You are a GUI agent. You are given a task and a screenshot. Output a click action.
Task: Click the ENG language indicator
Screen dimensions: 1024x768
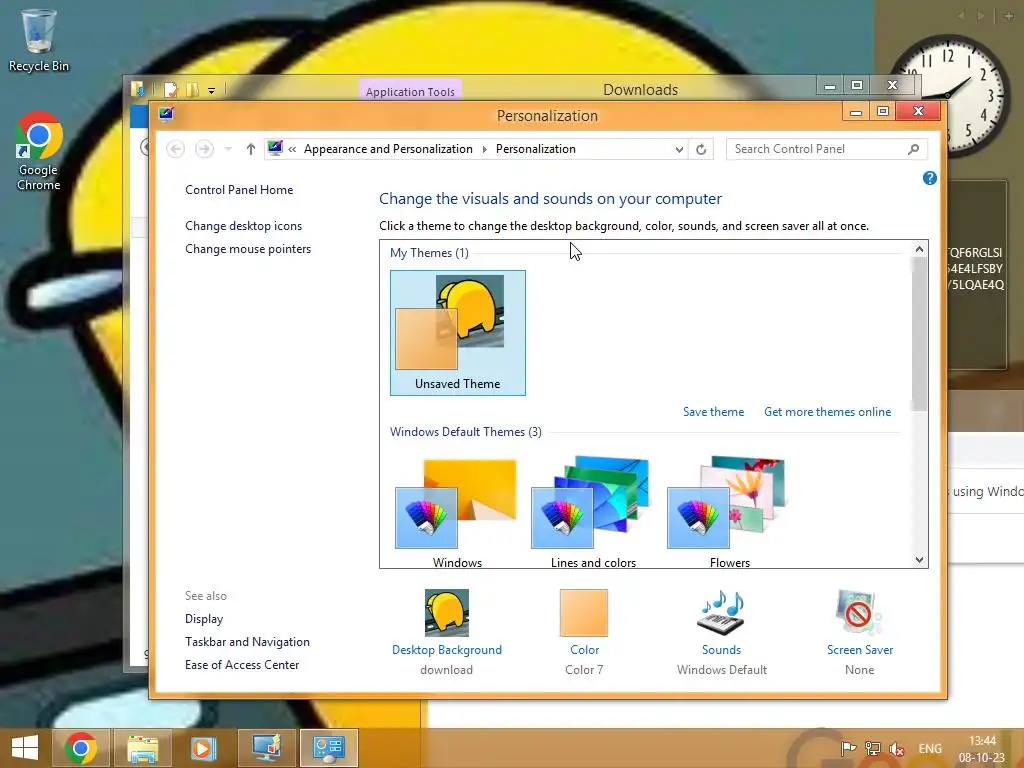[930, 749]
